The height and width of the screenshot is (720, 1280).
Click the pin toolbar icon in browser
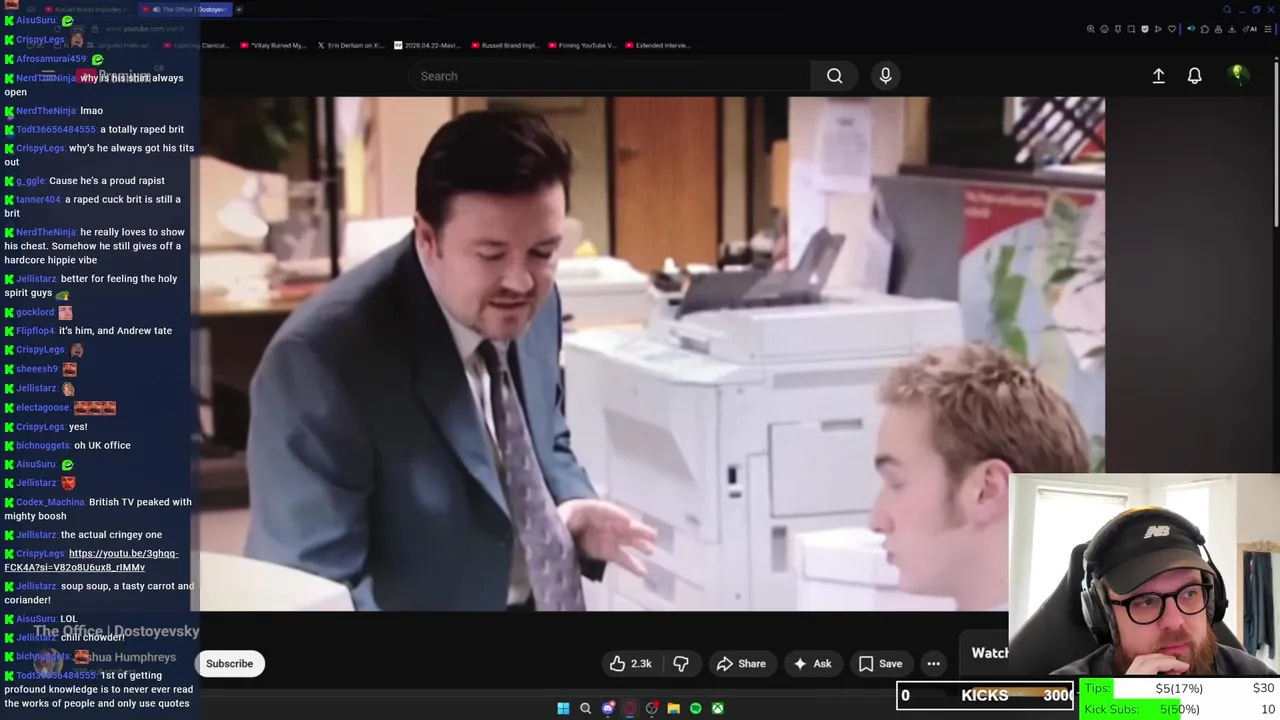(x=1118, y=29)
